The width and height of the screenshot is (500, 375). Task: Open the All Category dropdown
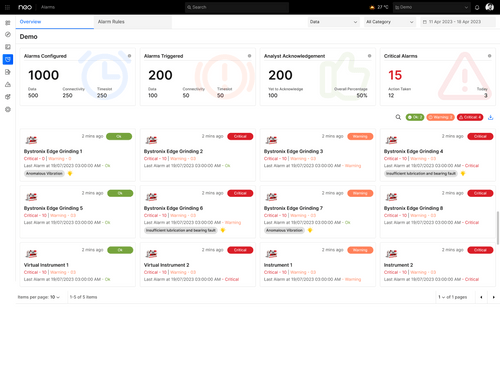pos(389,22)
